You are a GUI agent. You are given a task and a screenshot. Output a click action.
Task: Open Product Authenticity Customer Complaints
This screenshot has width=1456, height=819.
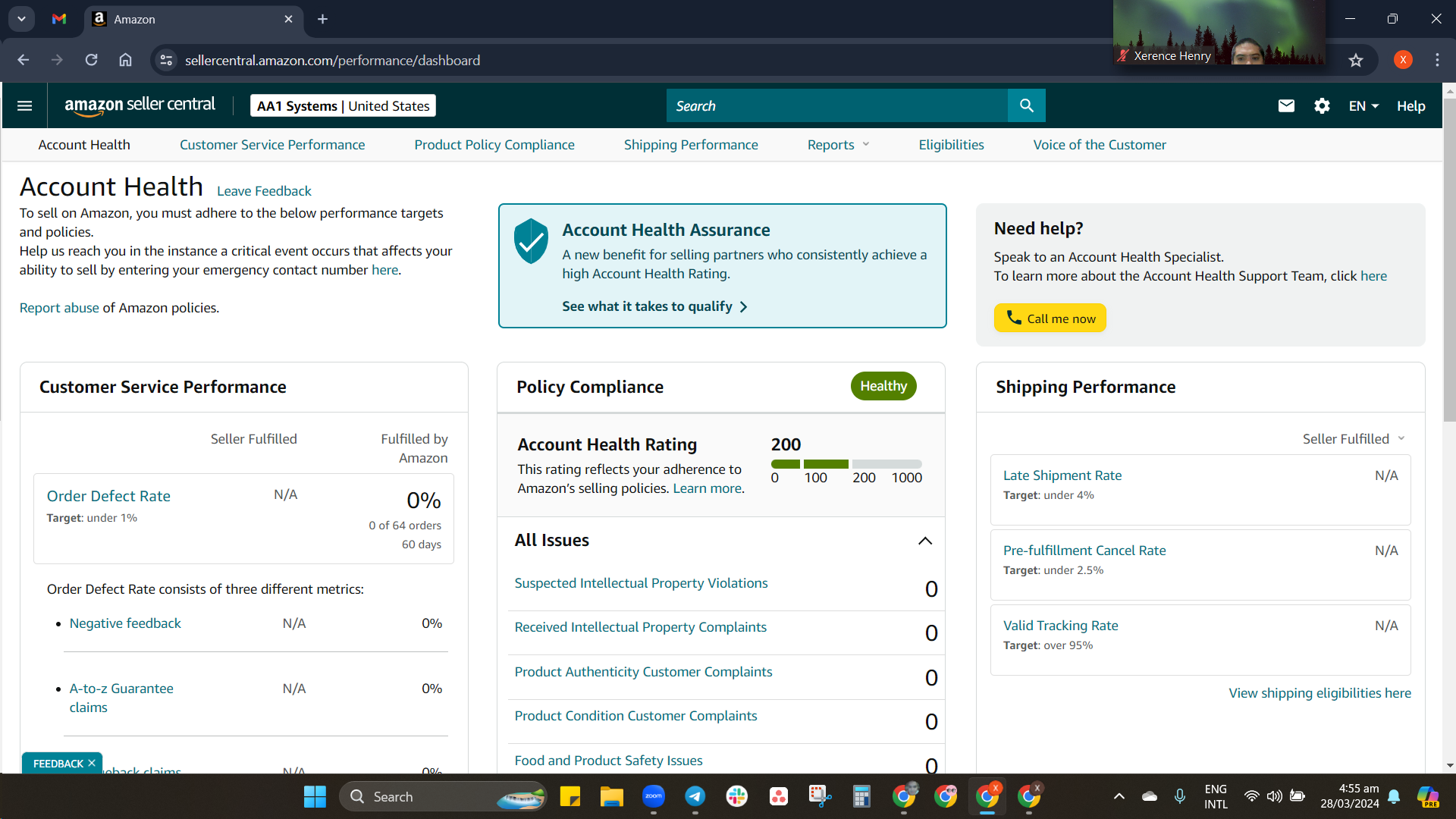[644, 672]
